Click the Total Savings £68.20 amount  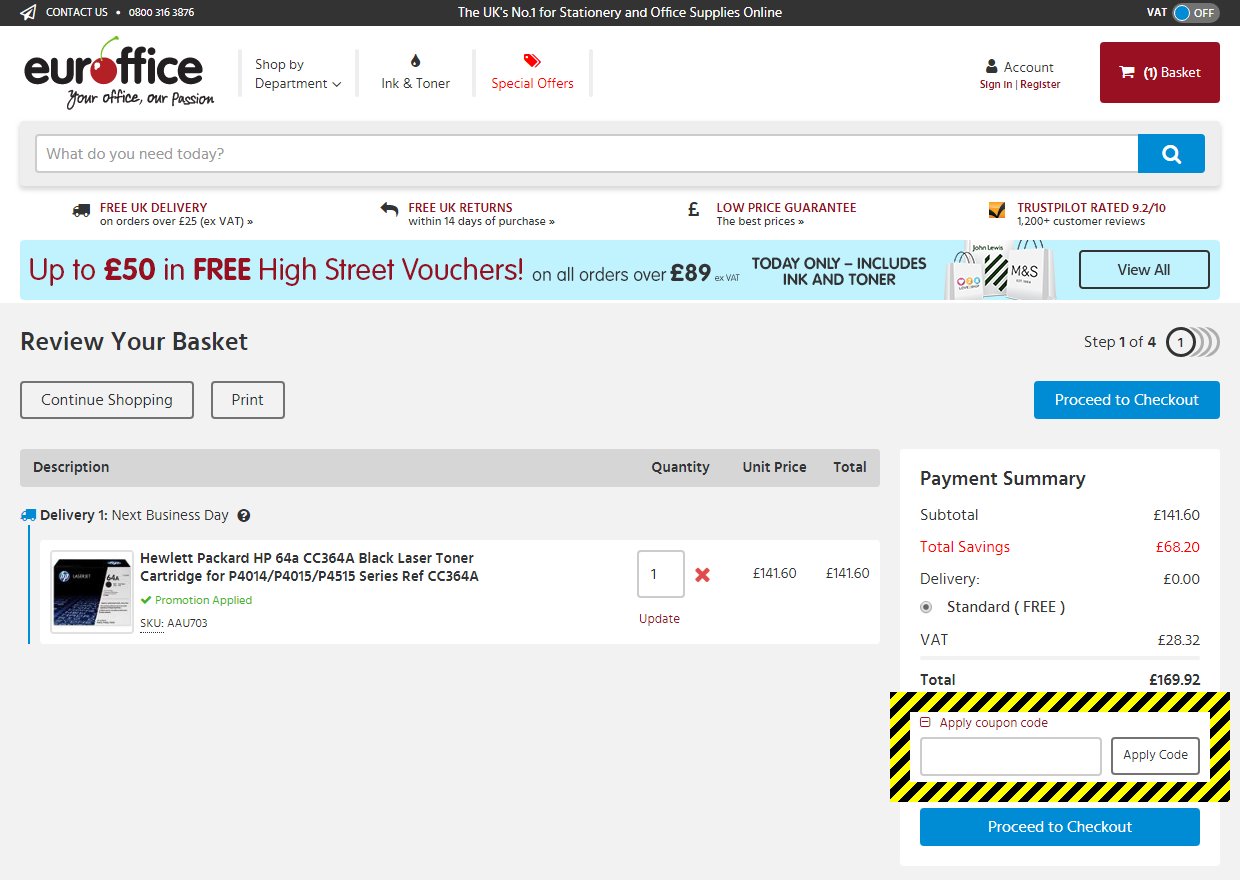(x=1176, y=547)
